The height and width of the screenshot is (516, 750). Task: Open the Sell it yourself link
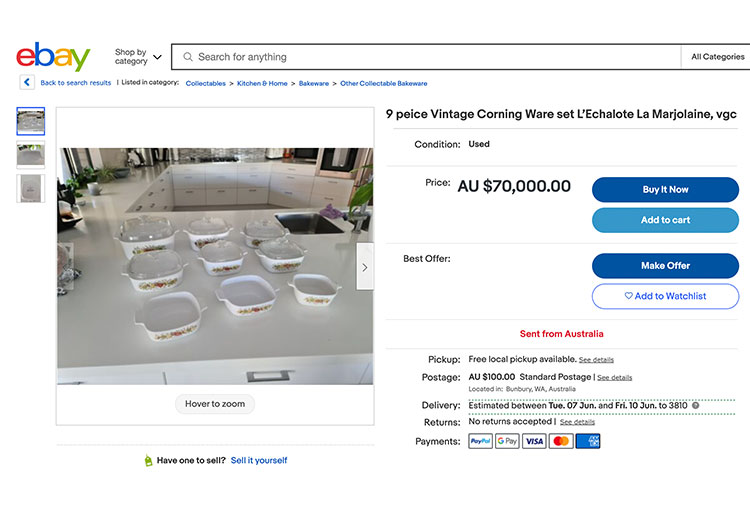pos(259,460)
